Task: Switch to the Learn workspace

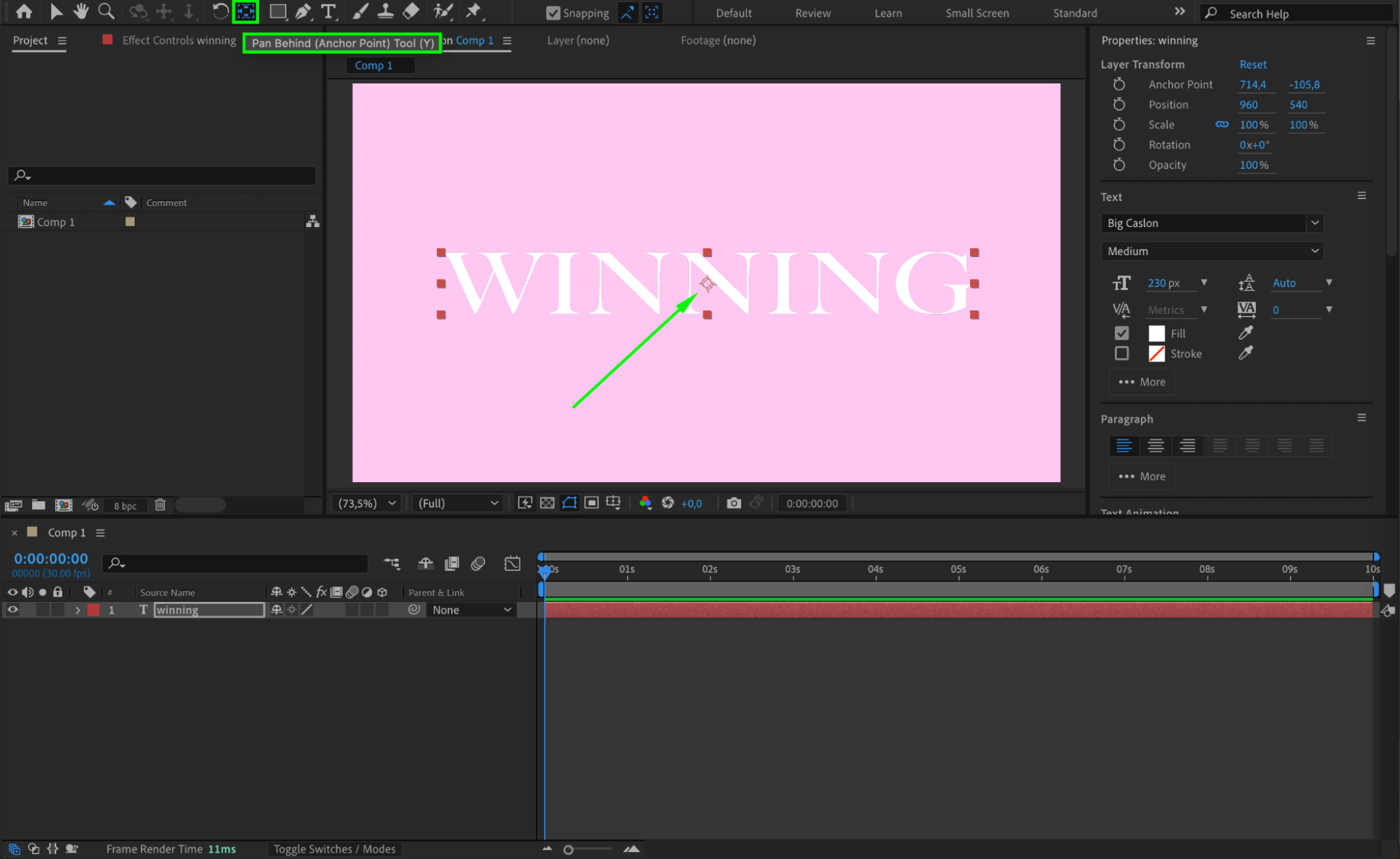Action: (887, 13)
